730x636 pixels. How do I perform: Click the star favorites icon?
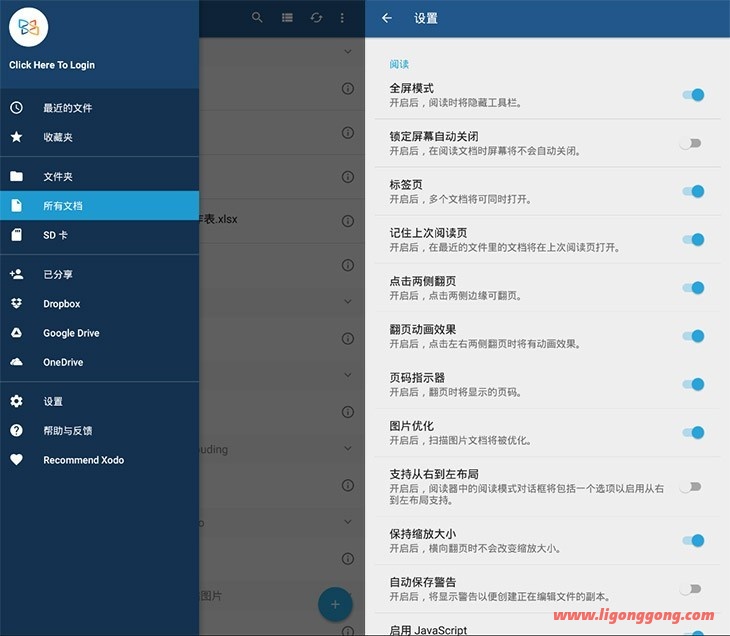16,137
